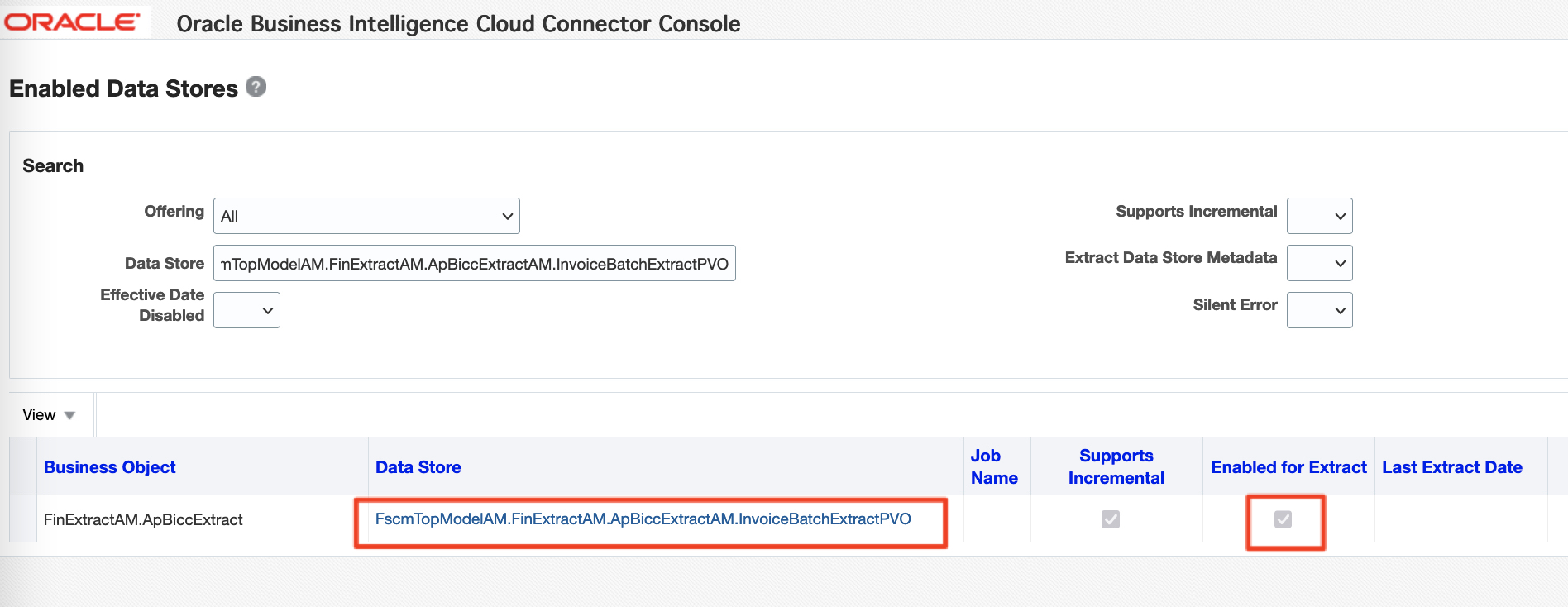
Task: Open the View menu
Action: click(x=49, y=415)
